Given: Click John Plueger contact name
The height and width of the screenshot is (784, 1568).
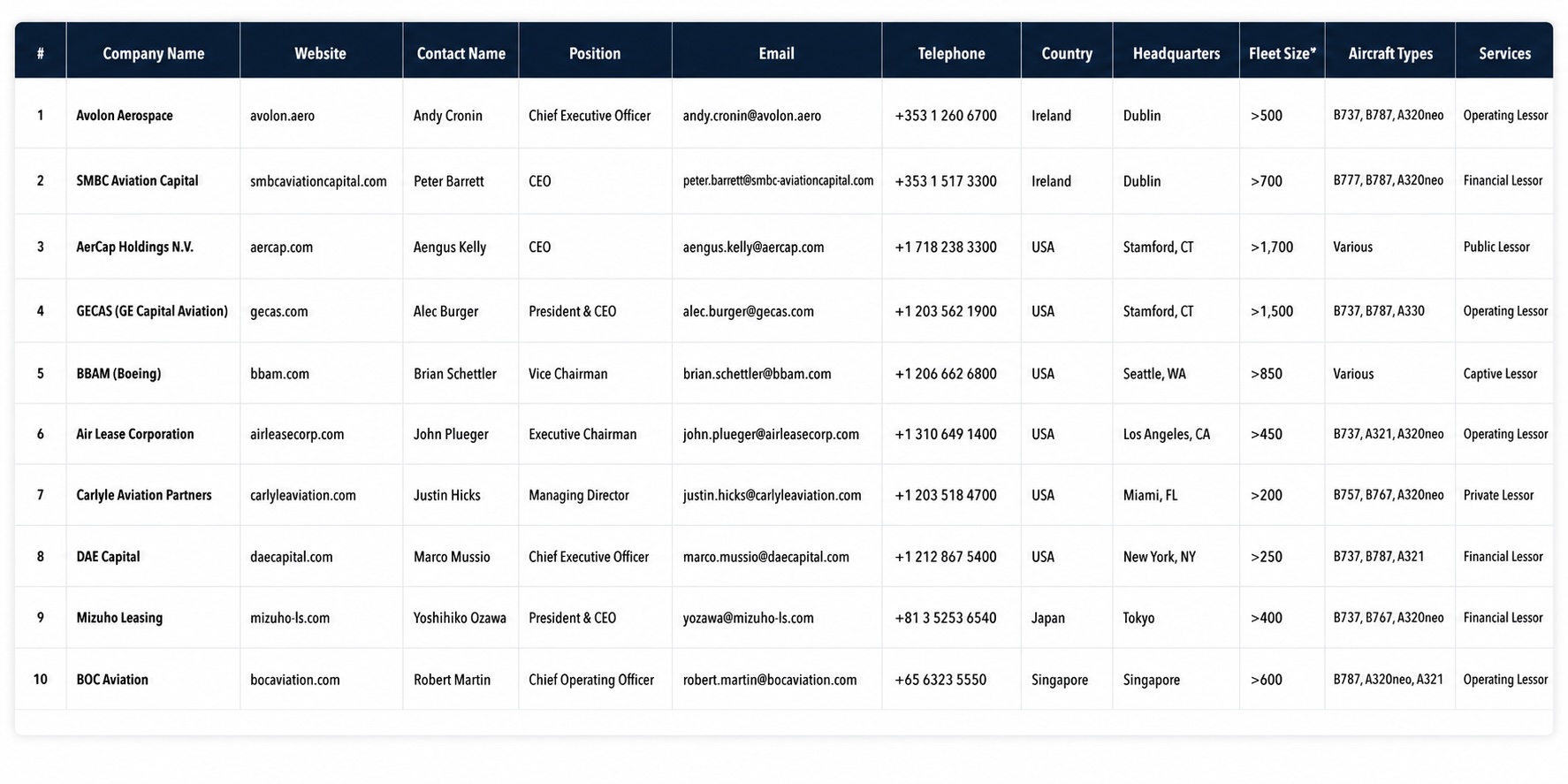Looking at the screenshot, I should coord(451,435).
